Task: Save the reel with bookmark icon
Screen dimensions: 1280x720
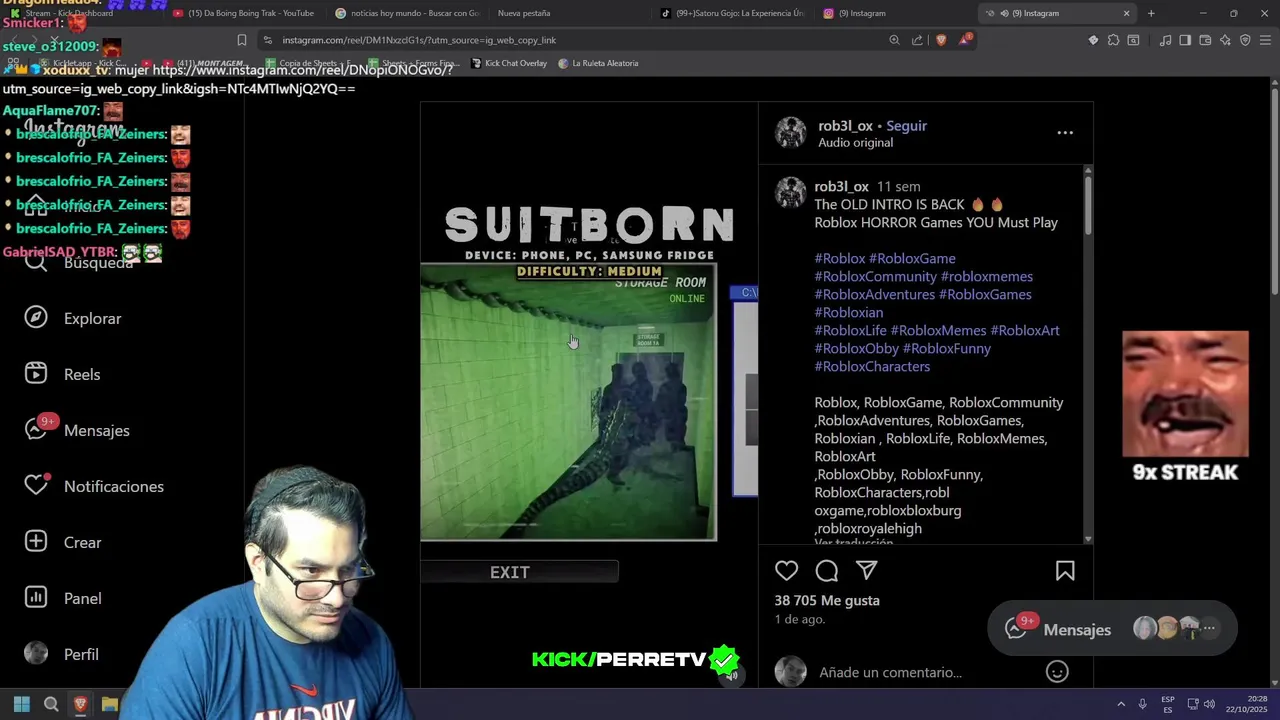Action: (1065, 570)
